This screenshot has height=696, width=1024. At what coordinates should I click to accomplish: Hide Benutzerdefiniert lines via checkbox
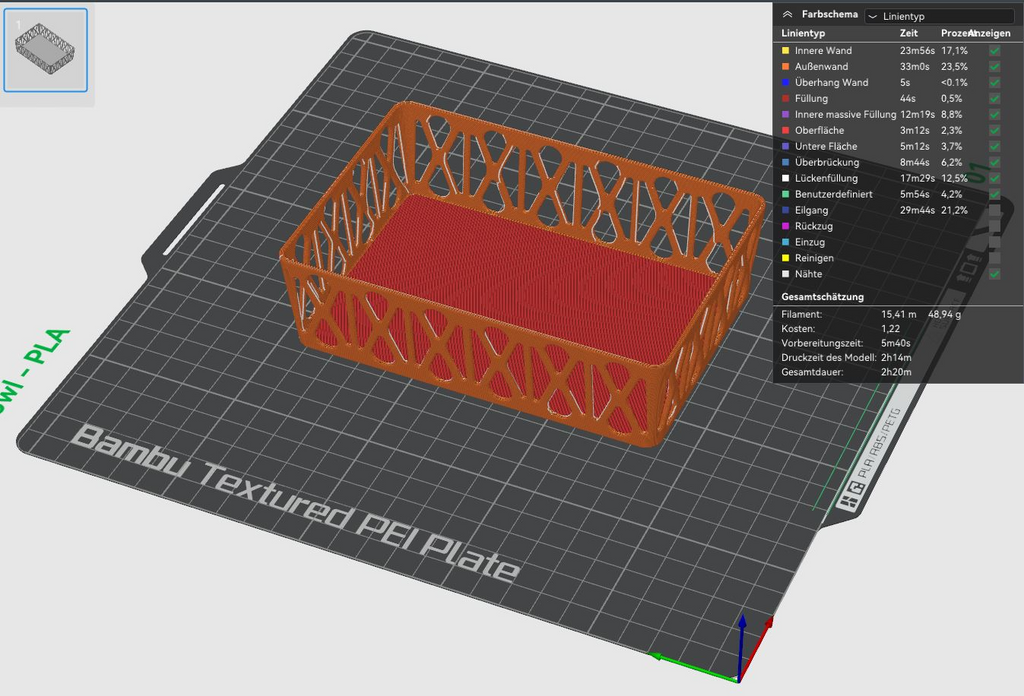995,194
